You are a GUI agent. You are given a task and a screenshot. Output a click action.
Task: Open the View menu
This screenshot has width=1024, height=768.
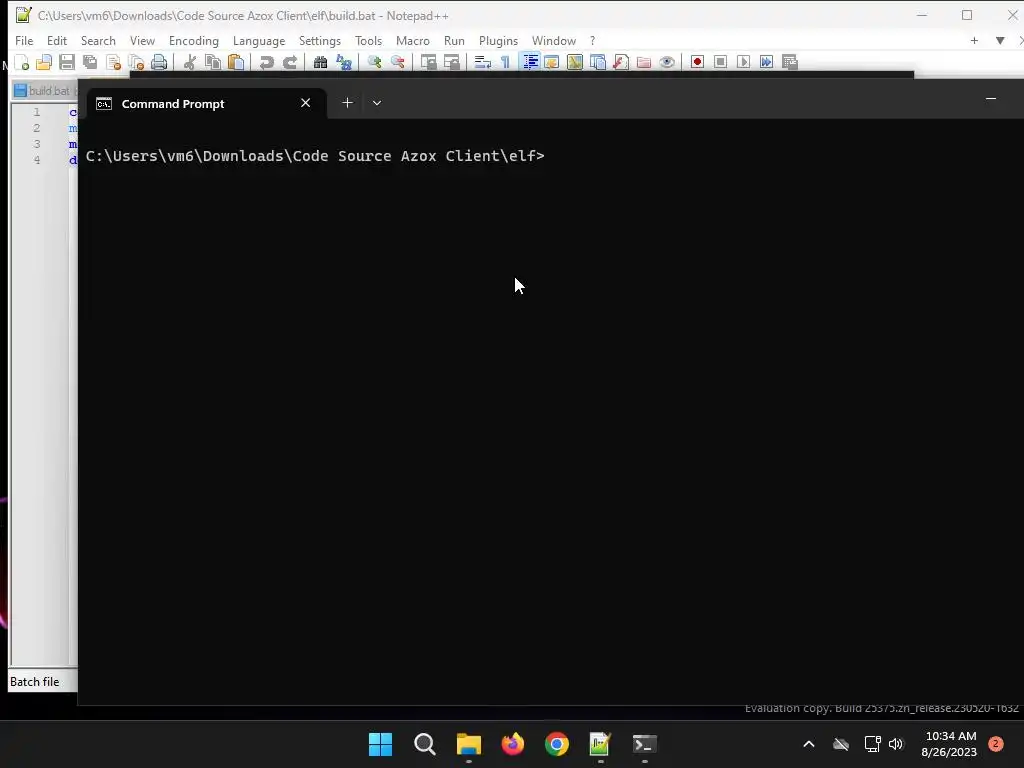[142, 40]
